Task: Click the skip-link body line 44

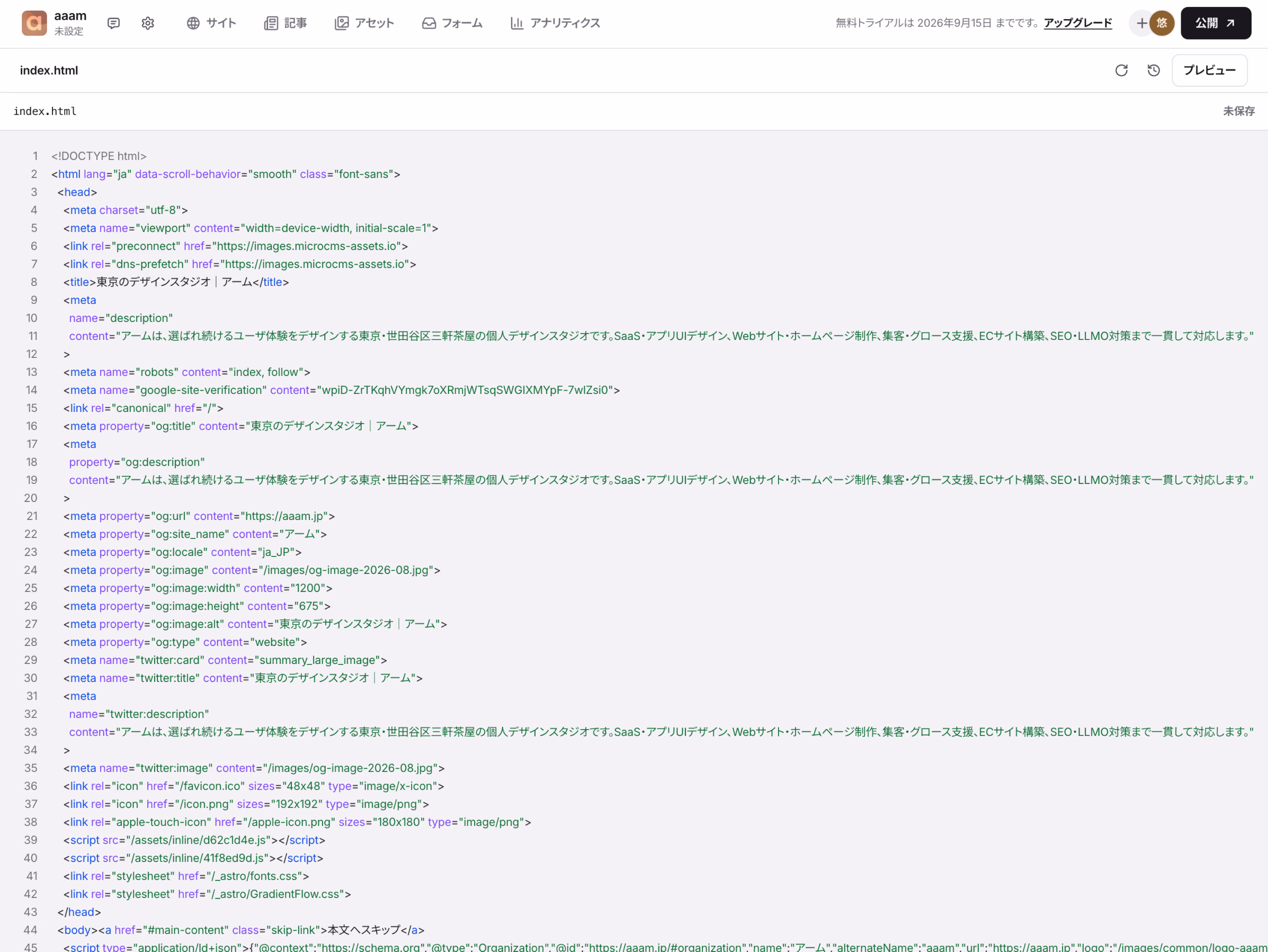Action: [241, 930]
